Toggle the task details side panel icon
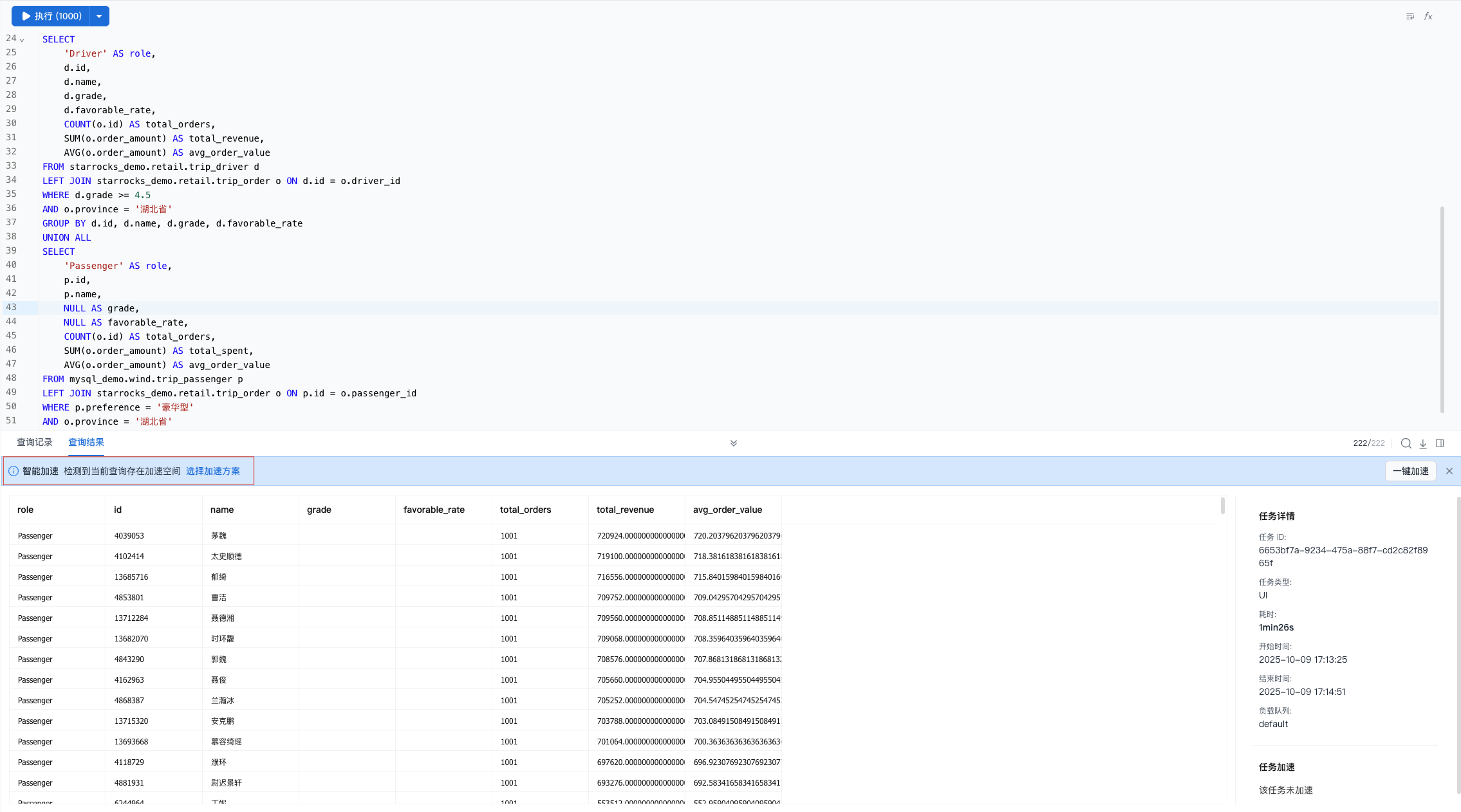Image resolution: width=1461 pixels, height=812 pixels. [x=1440, y=443]
